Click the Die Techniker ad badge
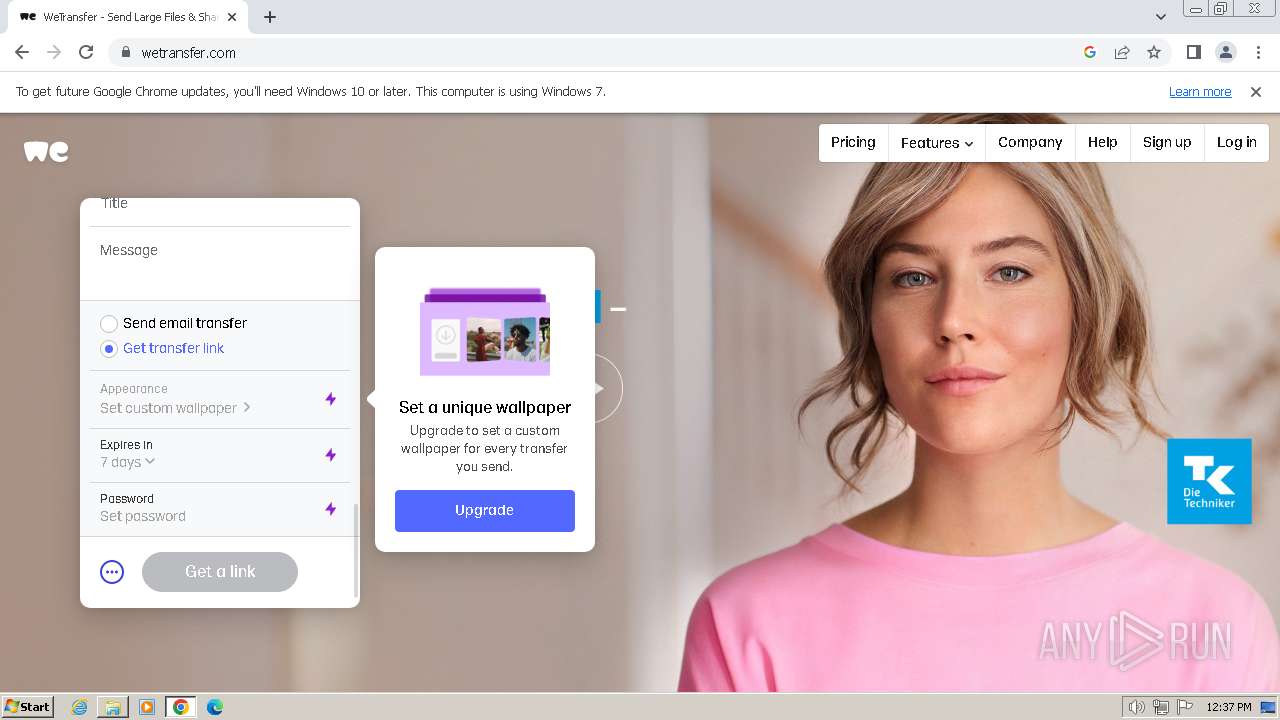 1209,481
